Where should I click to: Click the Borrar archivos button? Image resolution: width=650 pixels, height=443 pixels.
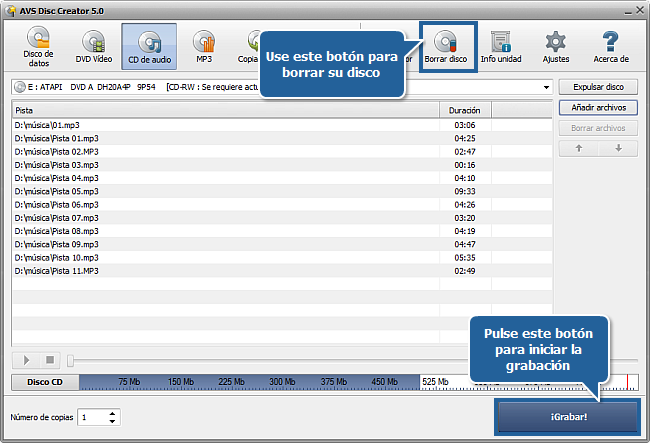(598, 128)
